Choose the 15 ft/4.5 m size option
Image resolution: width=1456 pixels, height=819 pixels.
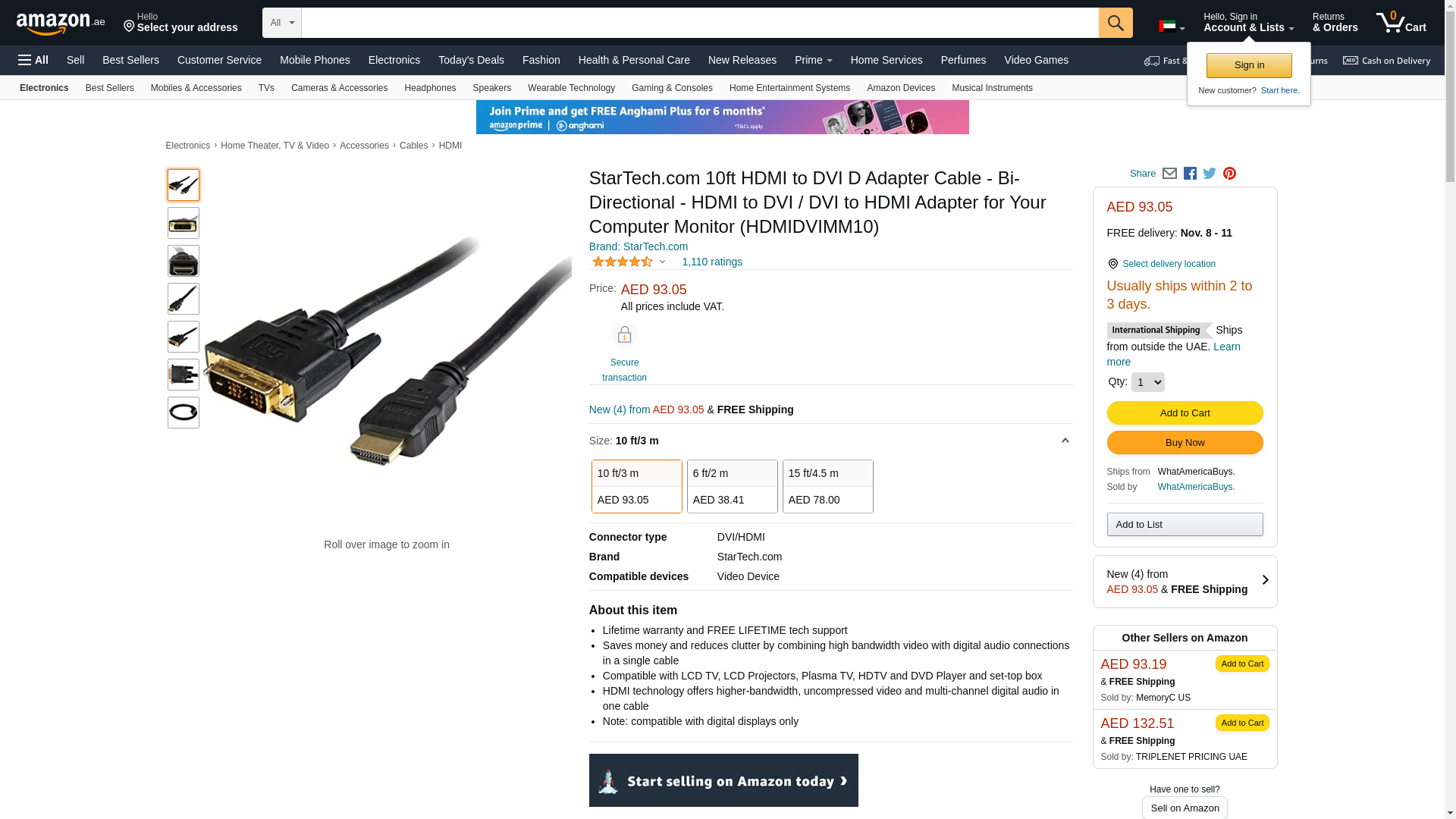click(x=827, y=486)
